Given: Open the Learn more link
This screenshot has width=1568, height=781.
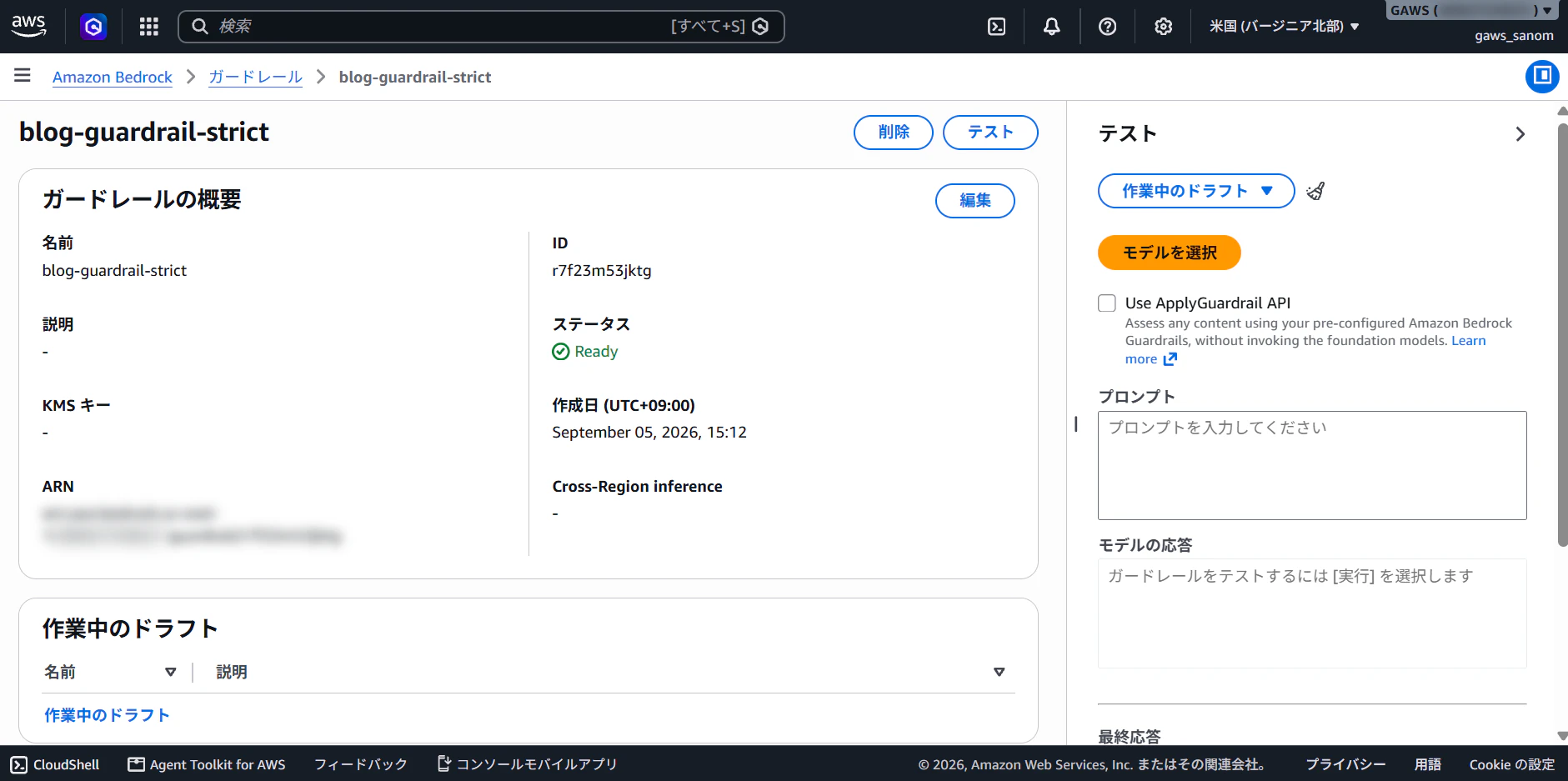Looking at the screenshot, I should [x=1469, y=340].
